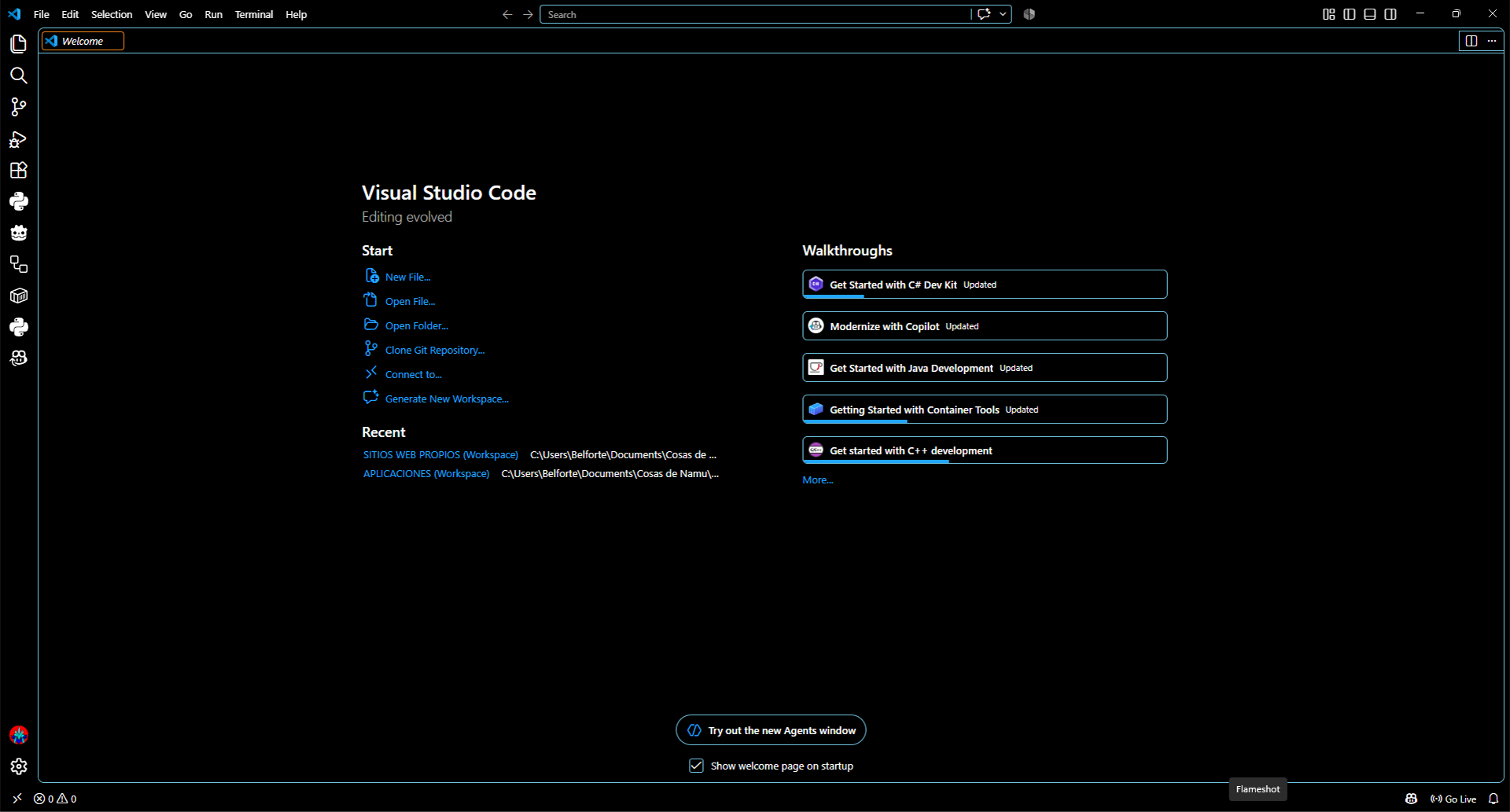Open the View menu
The width and height of the screenshot is (1510, 812).
[156, 14]
